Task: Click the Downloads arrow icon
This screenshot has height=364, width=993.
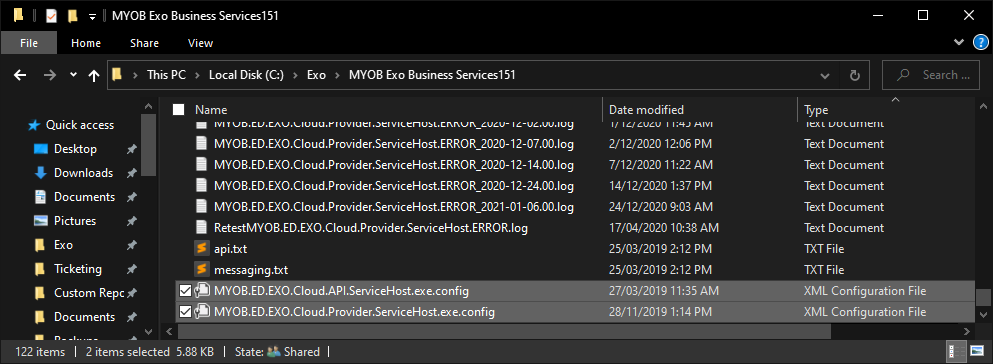Action: [41, 173]
